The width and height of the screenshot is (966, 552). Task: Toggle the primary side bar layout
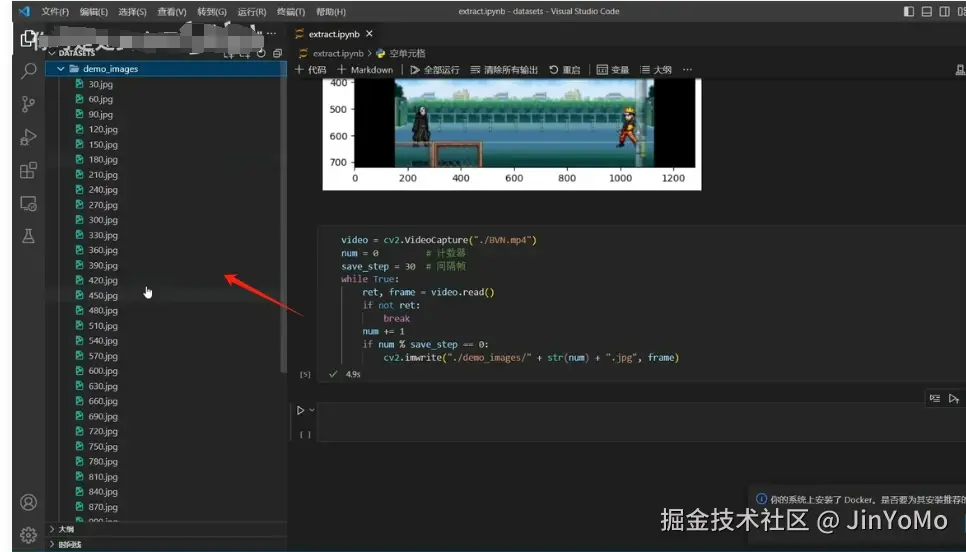point(909,11)
